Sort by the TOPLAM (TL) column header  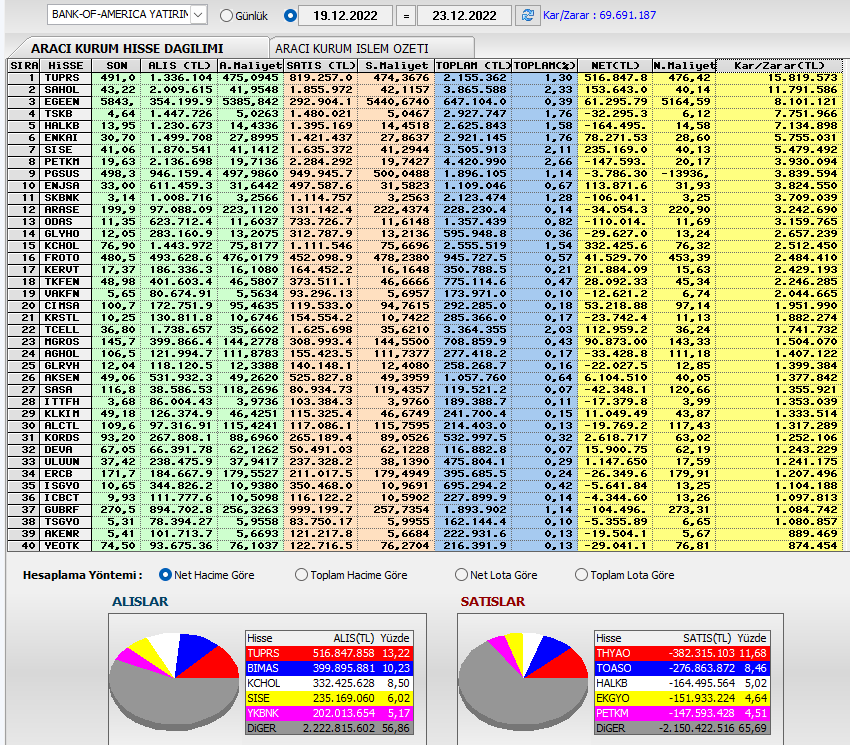(473, 66)
